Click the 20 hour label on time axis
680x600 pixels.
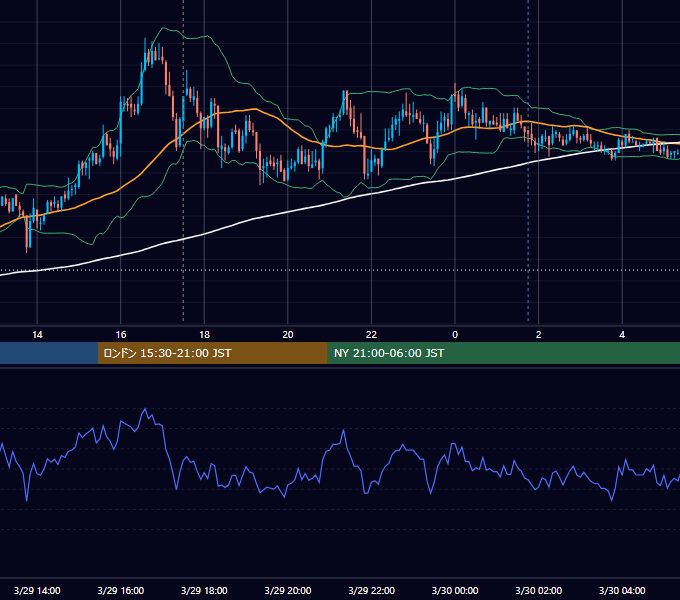coord(288,335)
